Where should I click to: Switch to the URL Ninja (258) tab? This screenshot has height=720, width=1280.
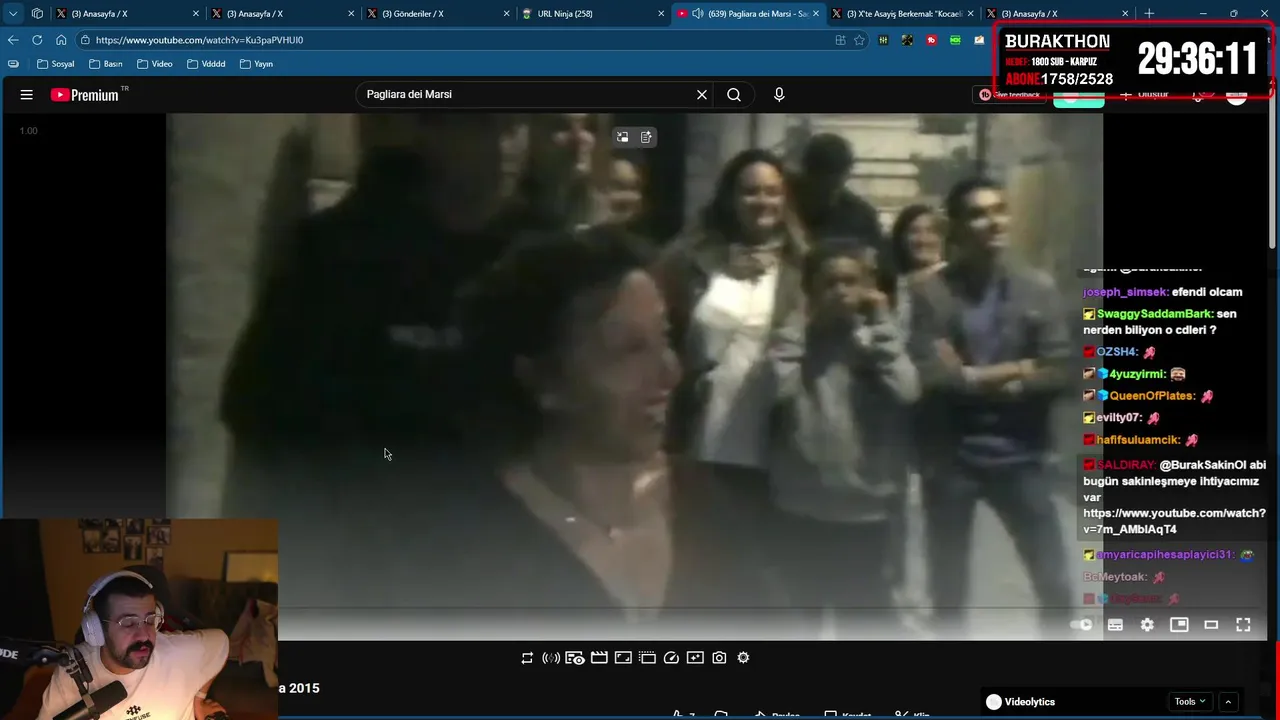[x=592, y=14]
